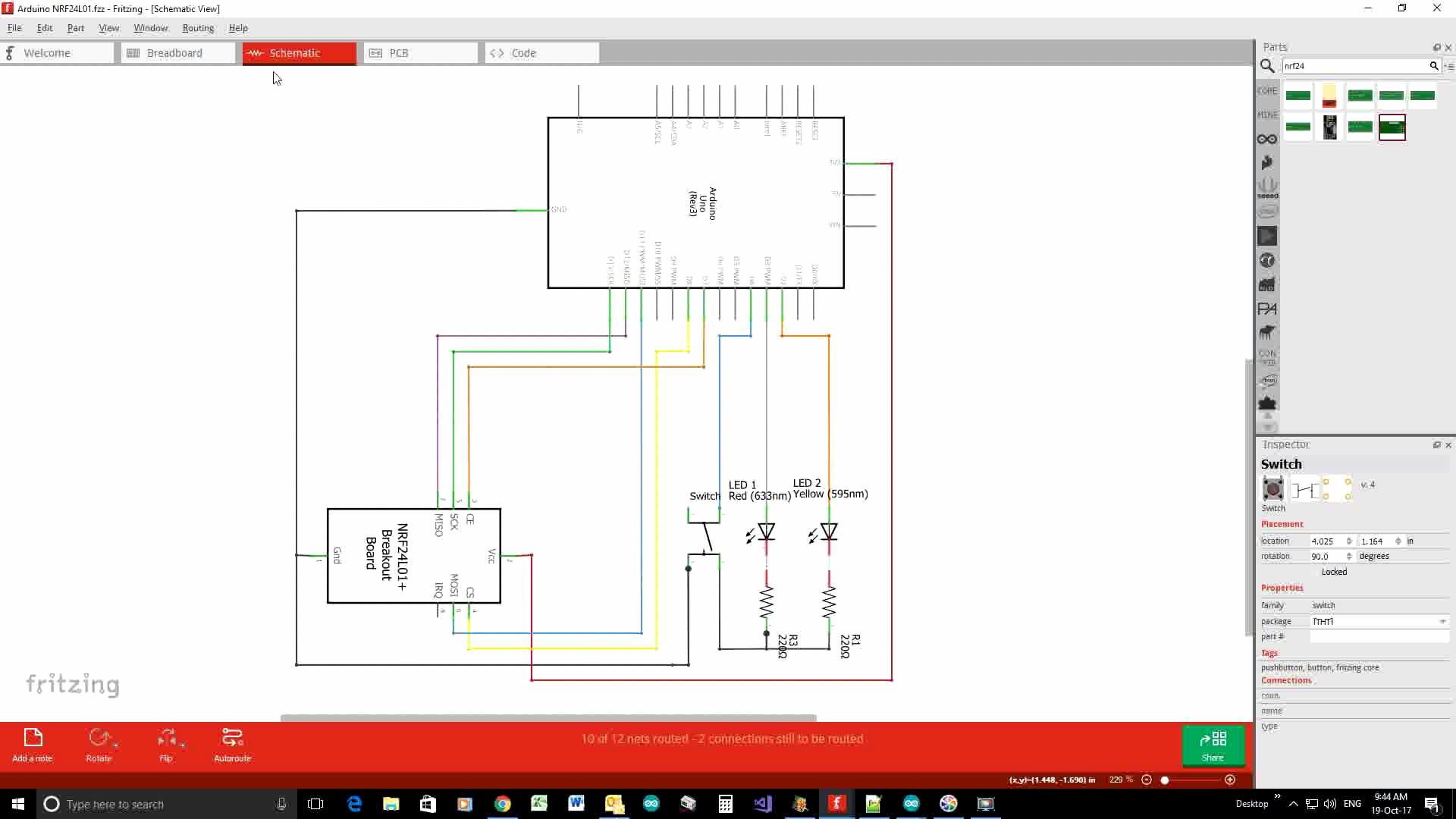Open the parts bin options menu
This screenshot has height=819, width=1456.
[1449, 66]
